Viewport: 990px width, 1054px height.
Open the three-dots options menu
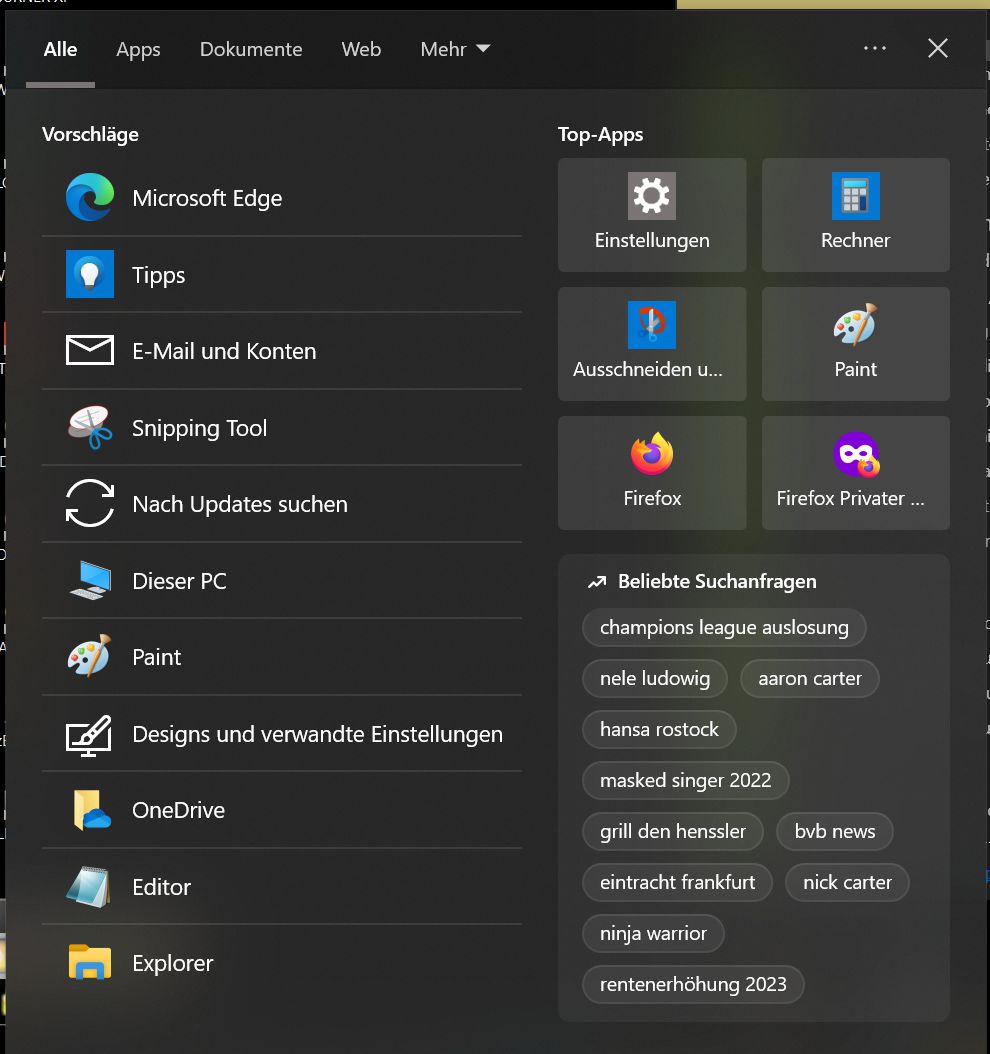pyautogui.click(x=874, y=48)
